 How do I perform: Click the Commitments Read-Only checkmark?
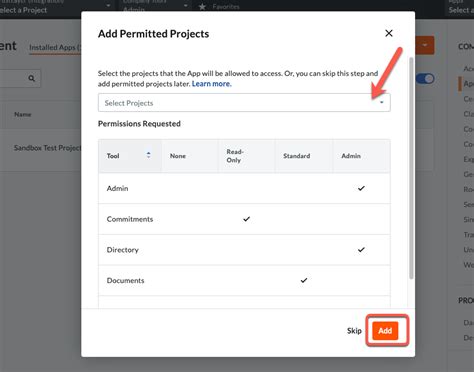(246, 219)
